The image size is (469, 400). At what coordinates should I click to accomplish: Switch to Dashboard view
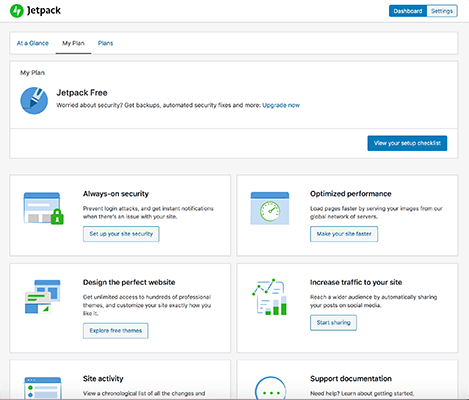coord(408,11)
